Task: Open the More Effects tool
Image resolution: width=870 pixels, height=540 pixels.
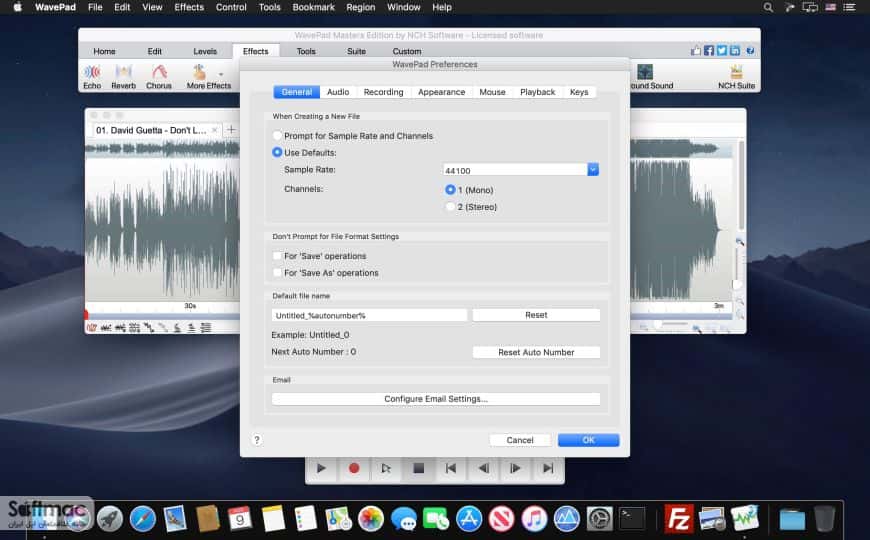Action: [x=208, y=76]
